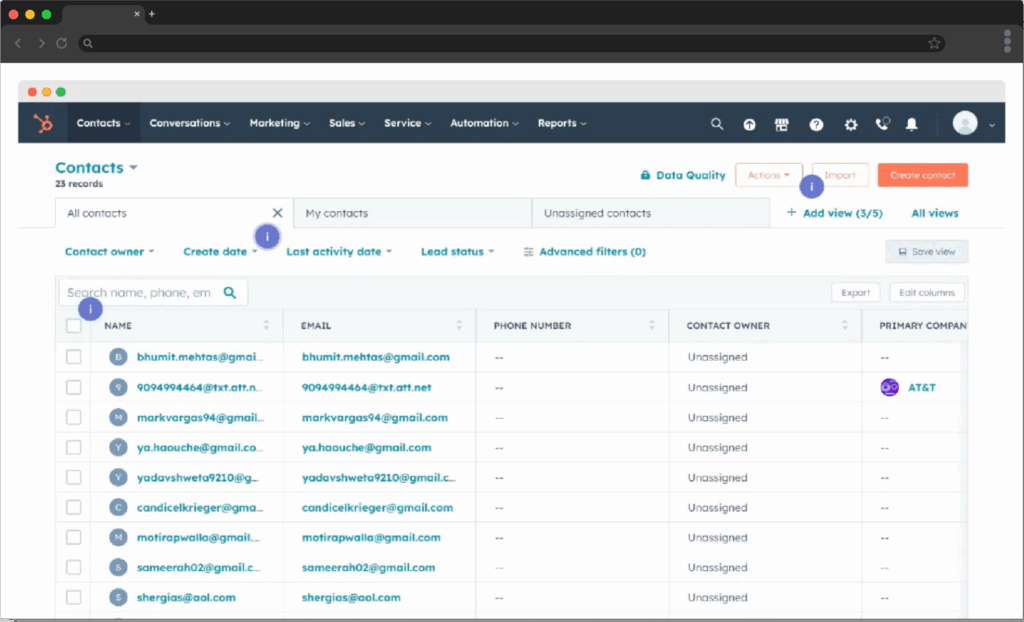Sort by the Contact Owner column arrows
1024x622 pixels.
(844, 325)
